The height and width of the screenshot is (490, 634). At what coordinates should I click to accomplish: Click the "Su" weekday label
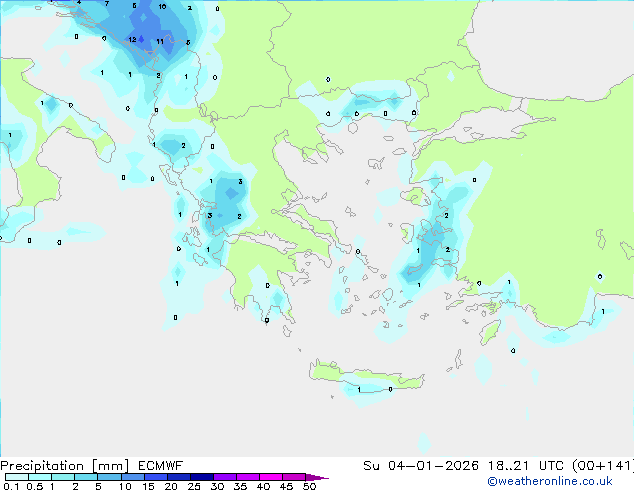(x=371, y=466)
